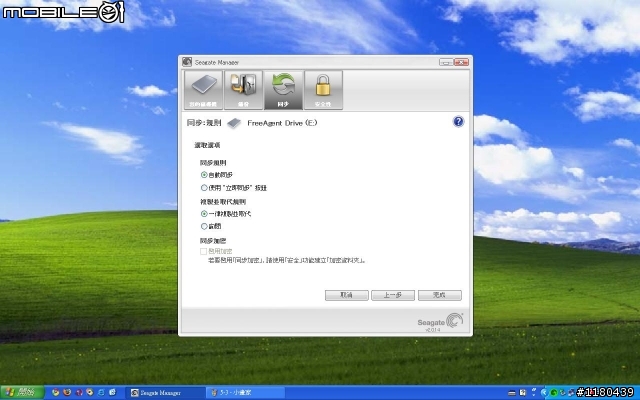Go back with the Previous (上一步) button
Screen dimensions: 640x400
pyautogui.click(x=393, y=295)
